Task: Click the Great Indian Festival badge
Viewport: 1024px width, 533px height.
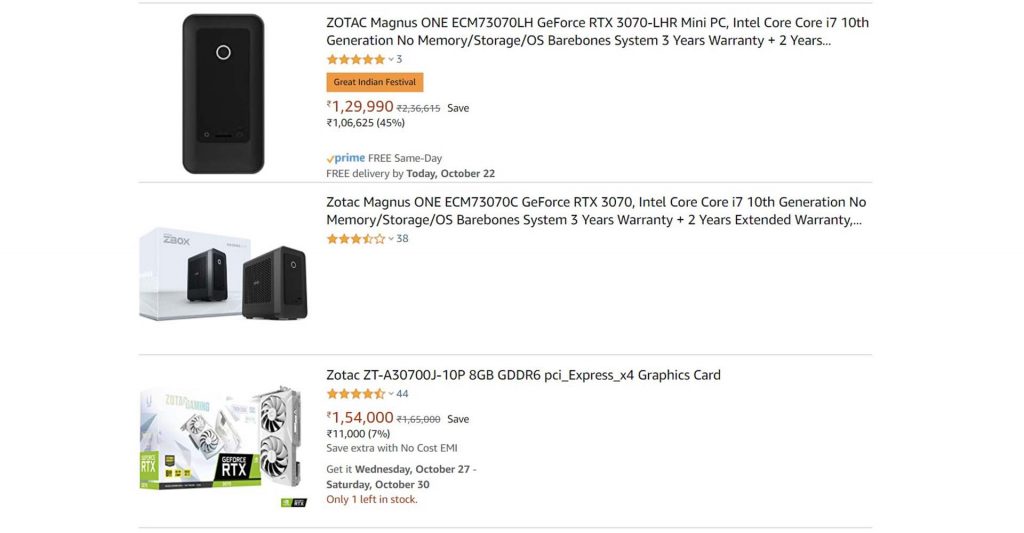Action: pos(375,82)
